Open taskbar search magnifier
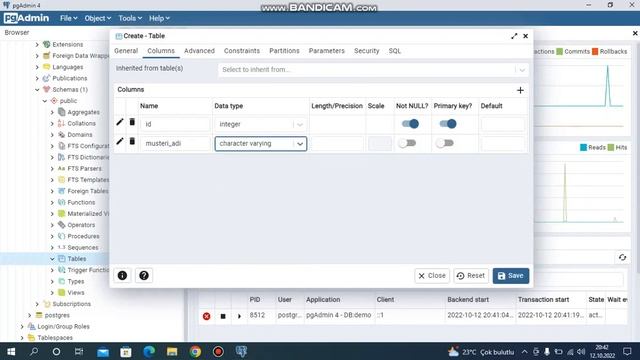 (x=34, y=351)
